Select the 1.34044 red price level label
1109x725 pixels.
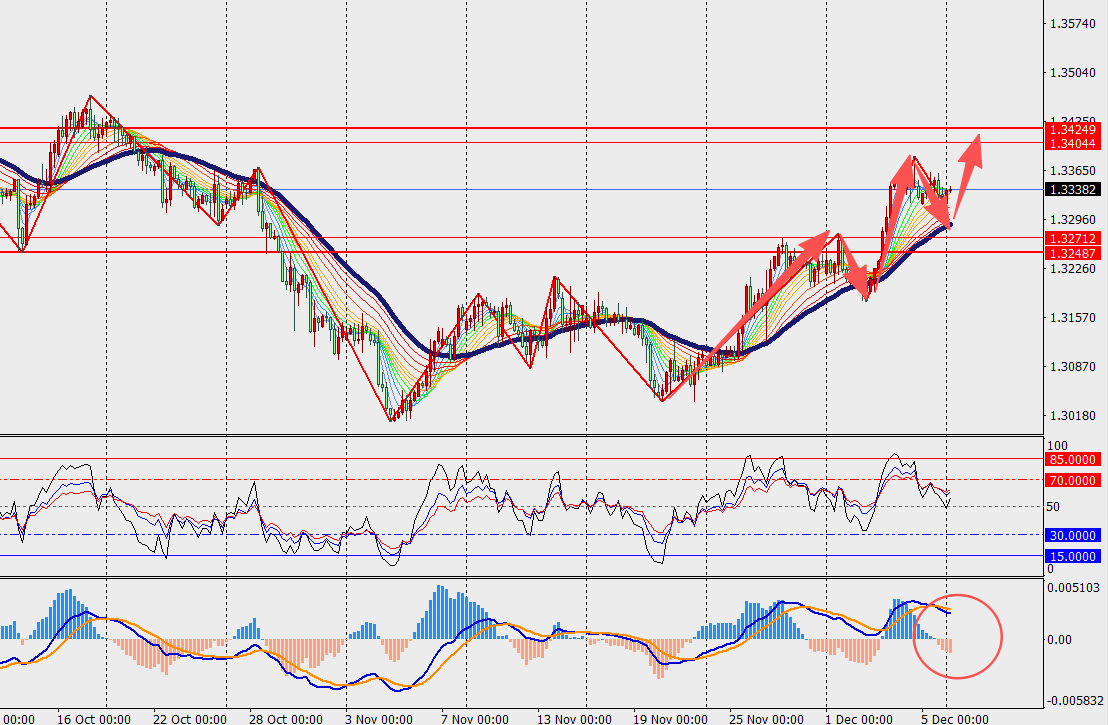1073,143
